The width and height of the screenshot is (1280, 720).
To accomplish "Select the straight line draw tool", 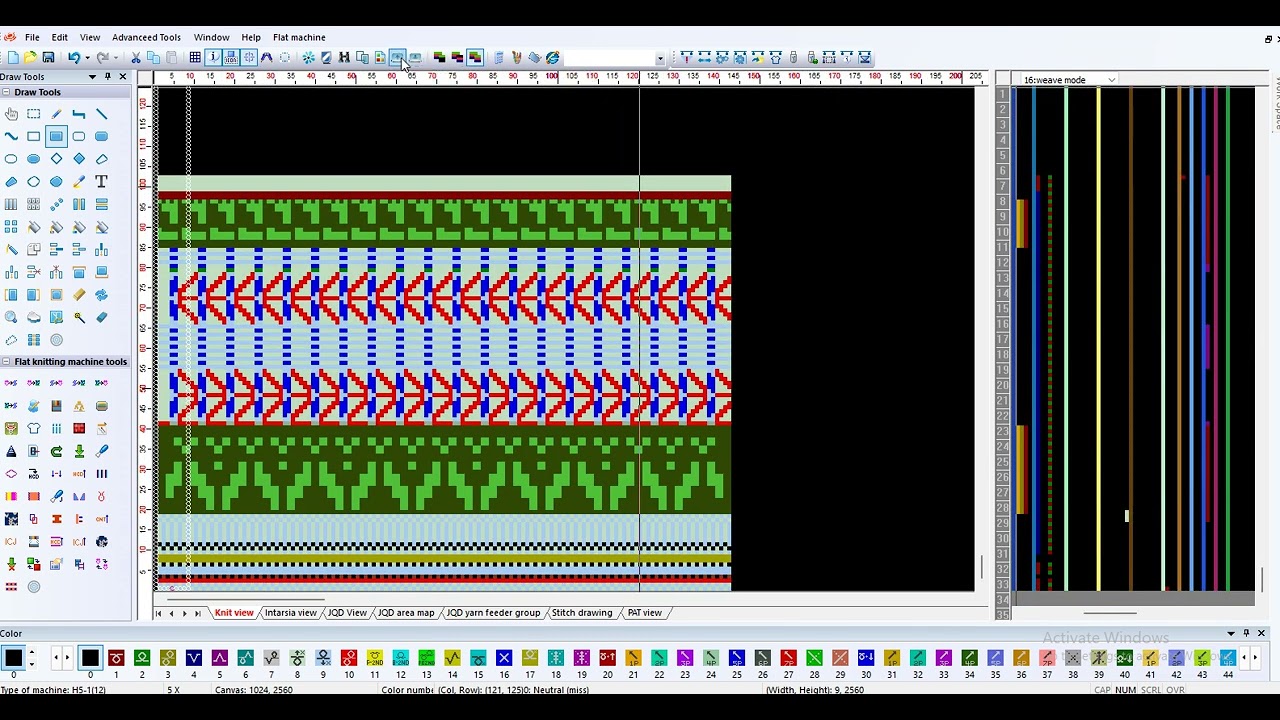I will point(101,114).
